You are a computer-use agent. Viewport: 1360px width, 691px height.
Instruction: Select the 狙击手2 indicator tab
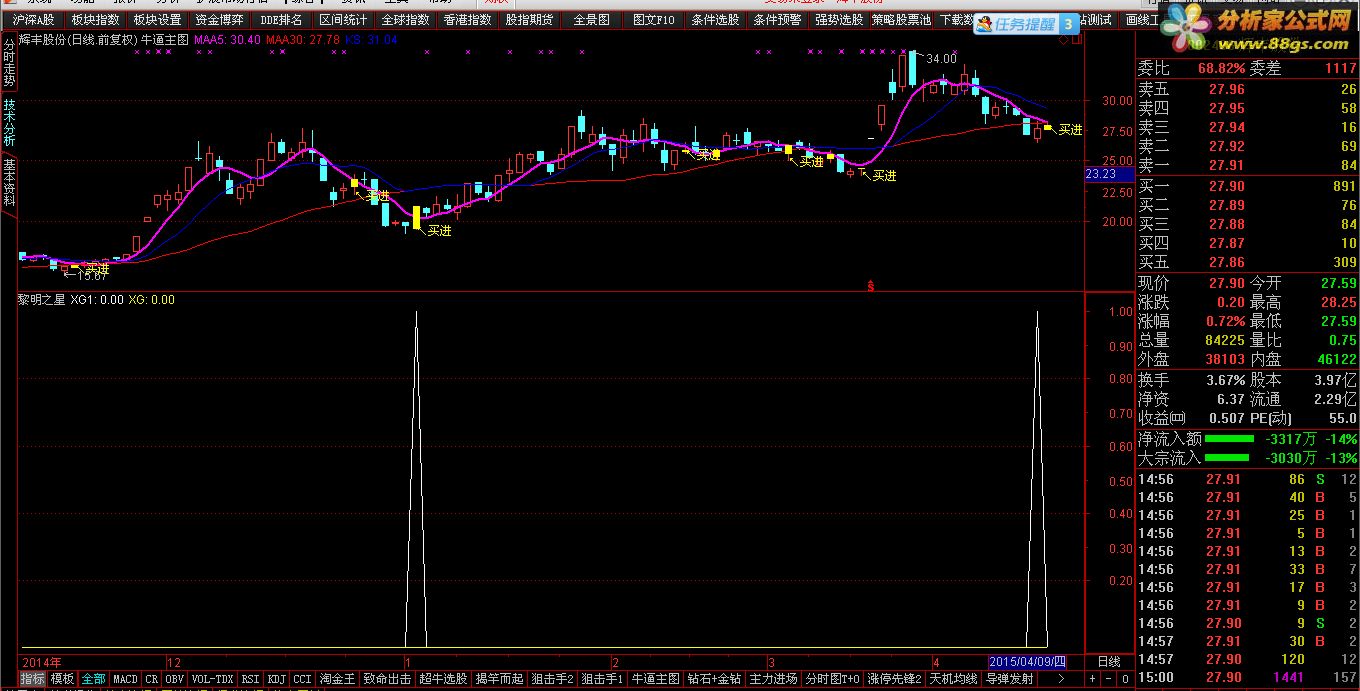[552, 679]
